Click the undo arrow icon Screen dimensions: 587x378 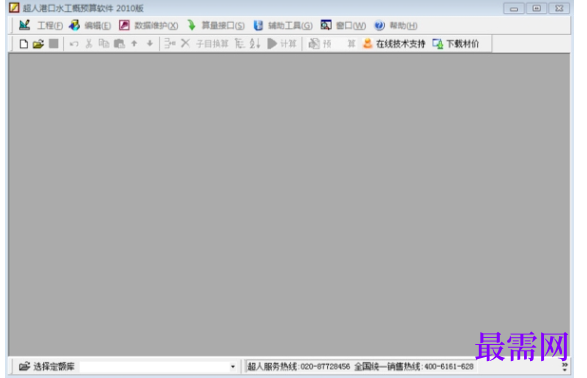74,44
